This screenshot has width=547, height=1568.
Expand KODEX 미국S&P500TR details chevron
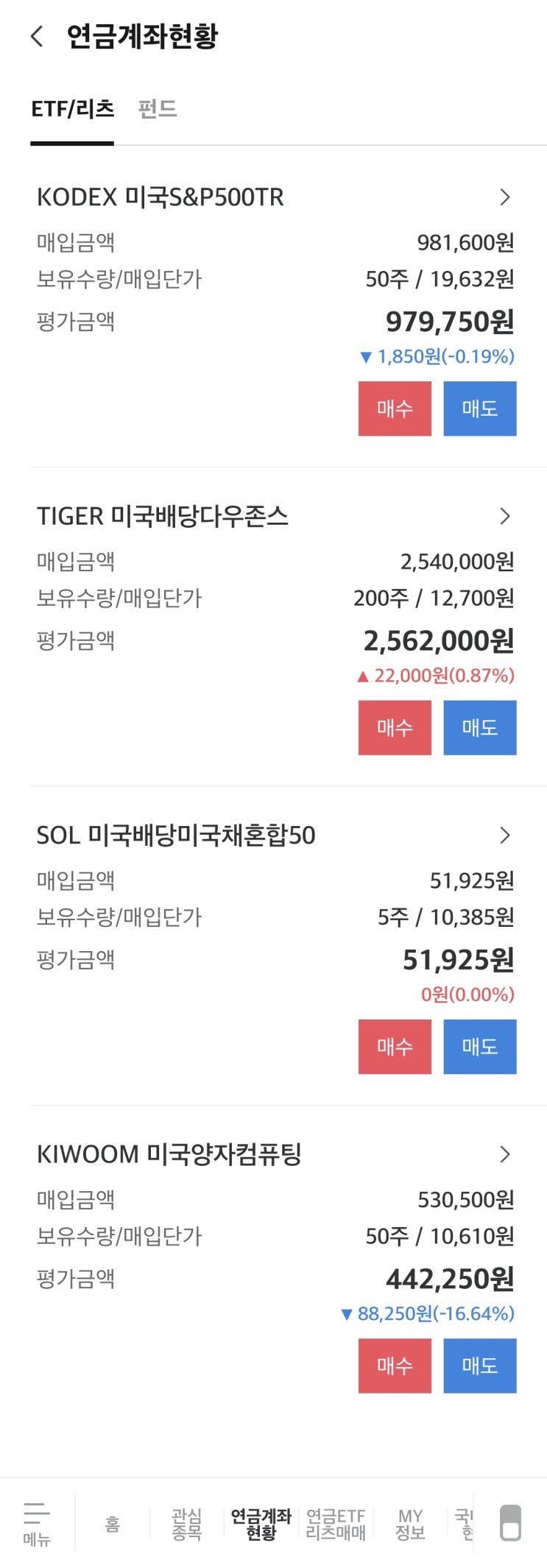click(505, 197)
